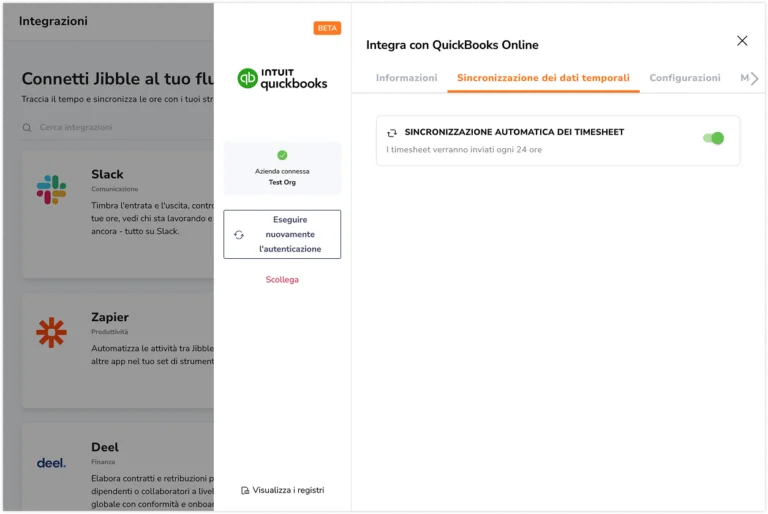Image resolution: width=768 pixels, height=514 pixels.
Task: Click the Azienda connessa label
Action: coord(282,171)
